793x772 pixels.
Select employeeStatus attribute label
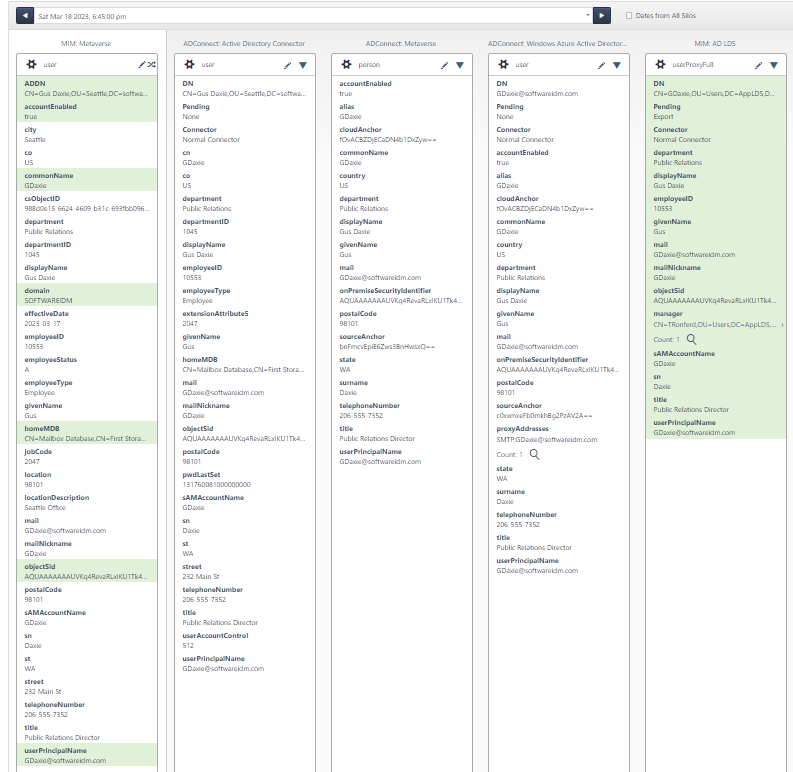[51, 360]
